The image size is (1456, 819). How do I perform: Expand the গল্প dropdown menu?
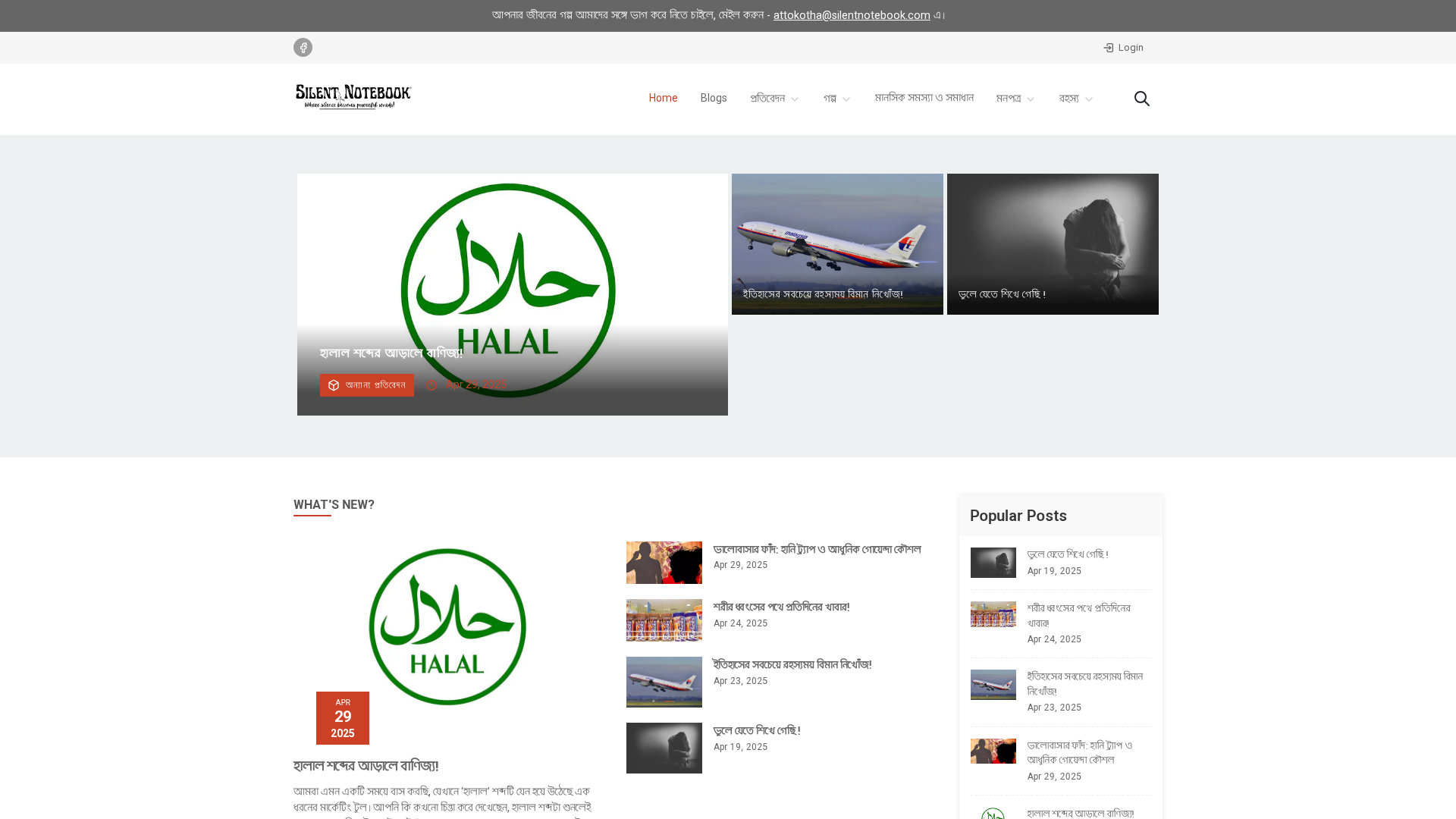837,99
